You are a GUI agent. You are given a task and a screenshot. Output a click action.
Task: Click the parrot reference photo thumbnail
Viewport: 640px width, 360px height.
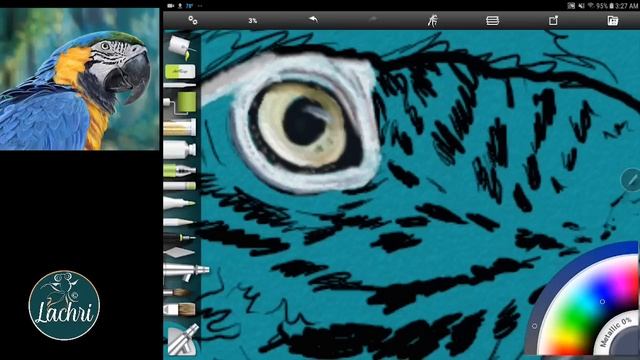tap(80, 80)
